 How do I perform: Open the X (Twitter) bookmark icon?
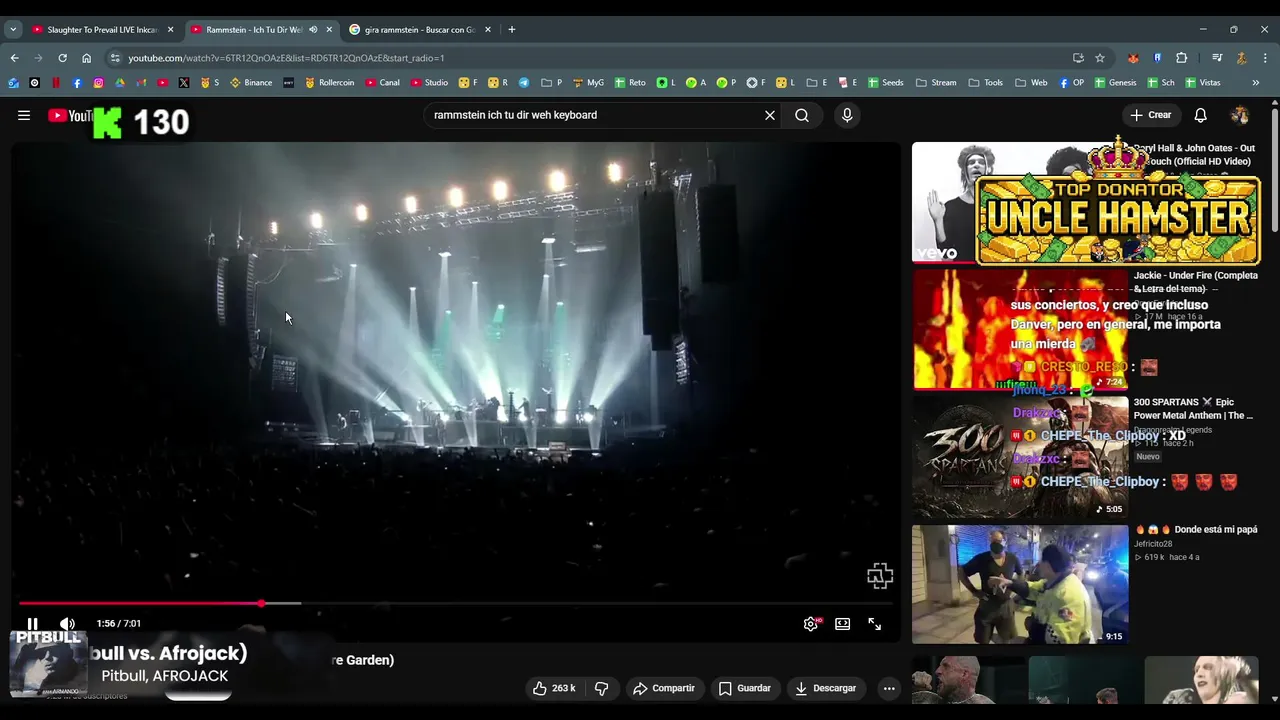(x=184, y=83)
